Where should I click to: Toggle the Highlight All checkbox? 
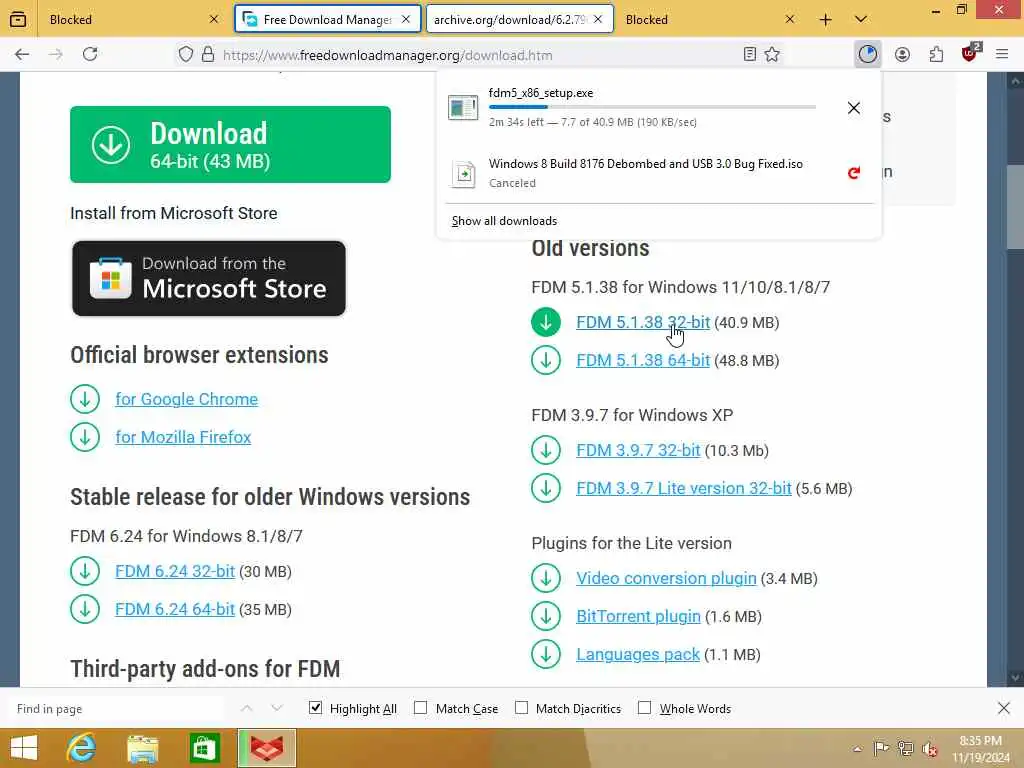[x=315, y=708]
